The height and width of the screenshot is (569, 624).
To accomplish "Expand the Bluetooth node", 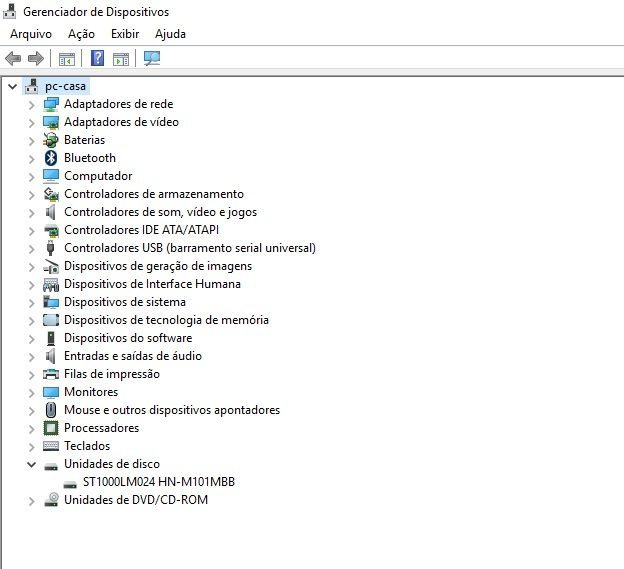I will (31, 159).
